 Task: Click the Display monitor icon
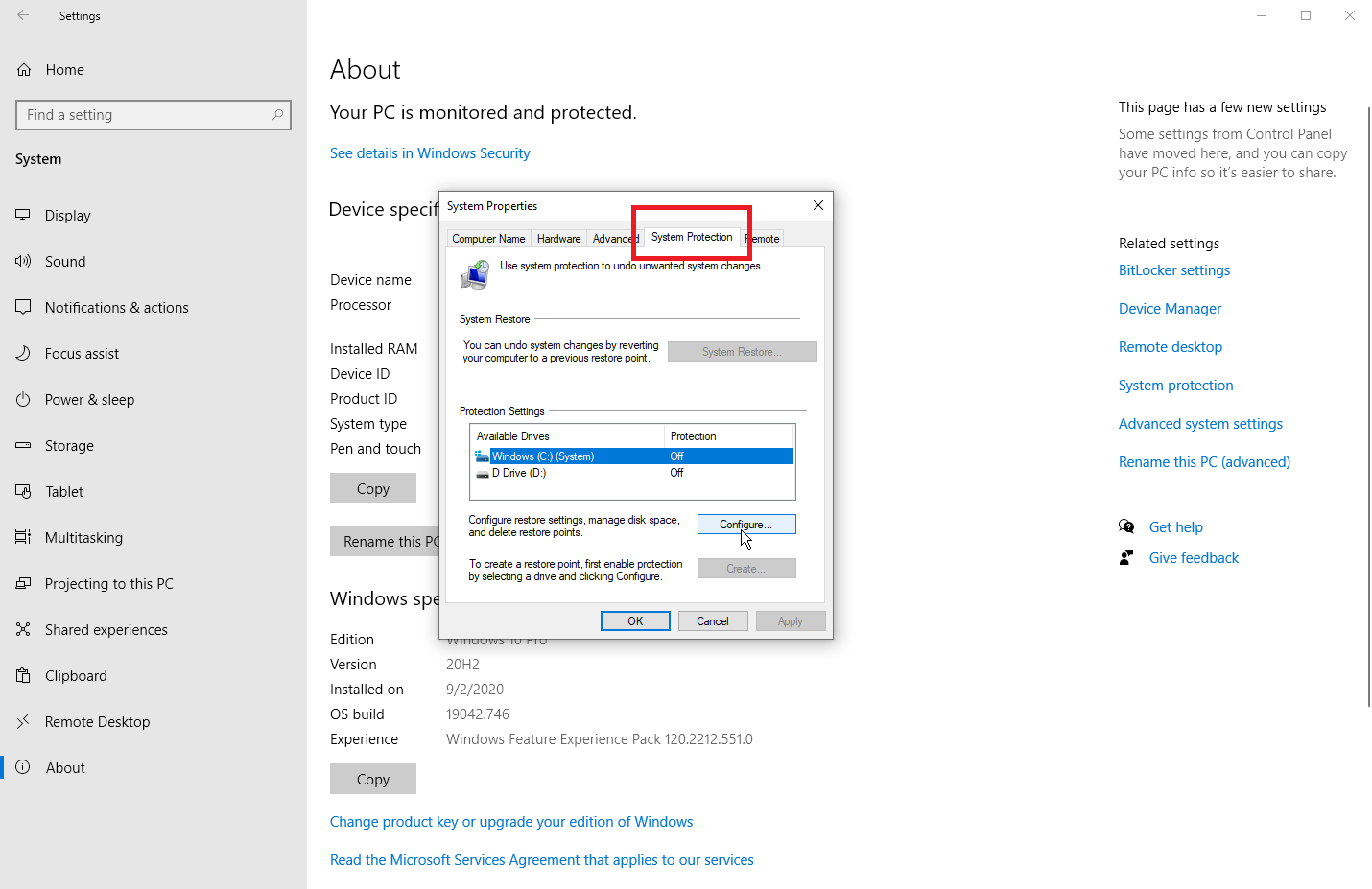23,215
